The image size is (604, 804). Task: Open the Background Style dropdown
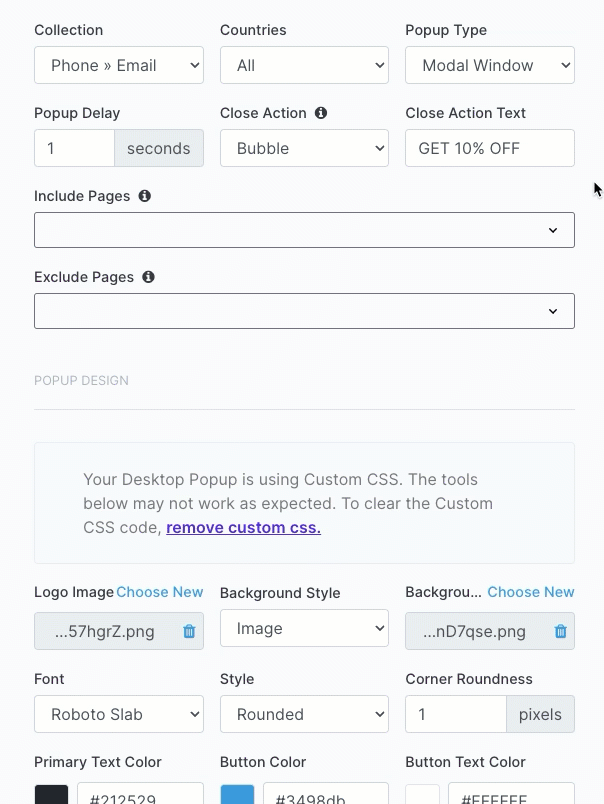click(305, 628)
